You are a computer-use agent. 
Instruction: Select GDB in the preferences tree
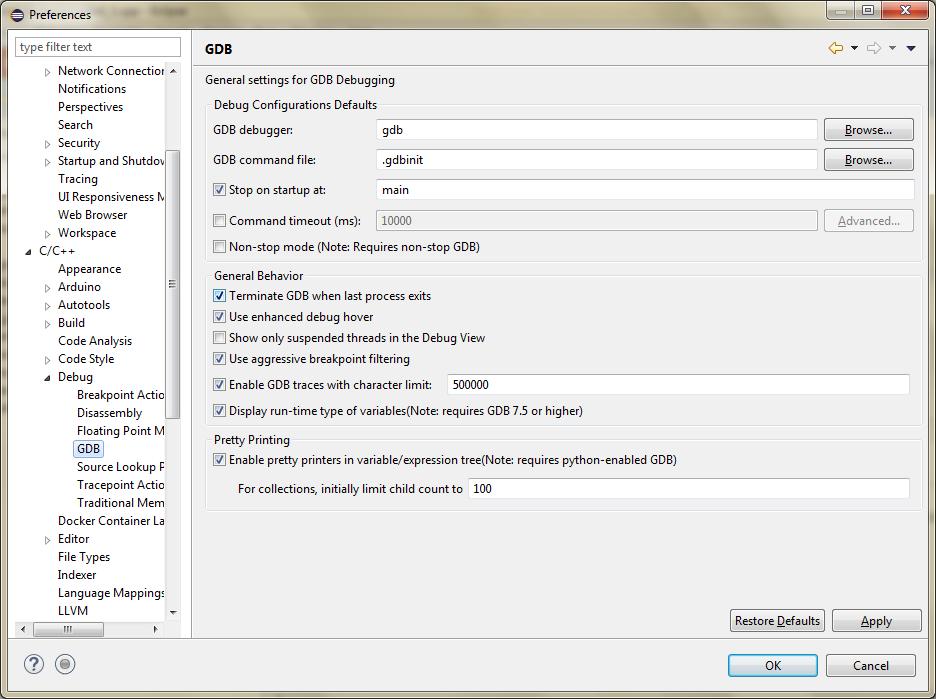(88, 448)
